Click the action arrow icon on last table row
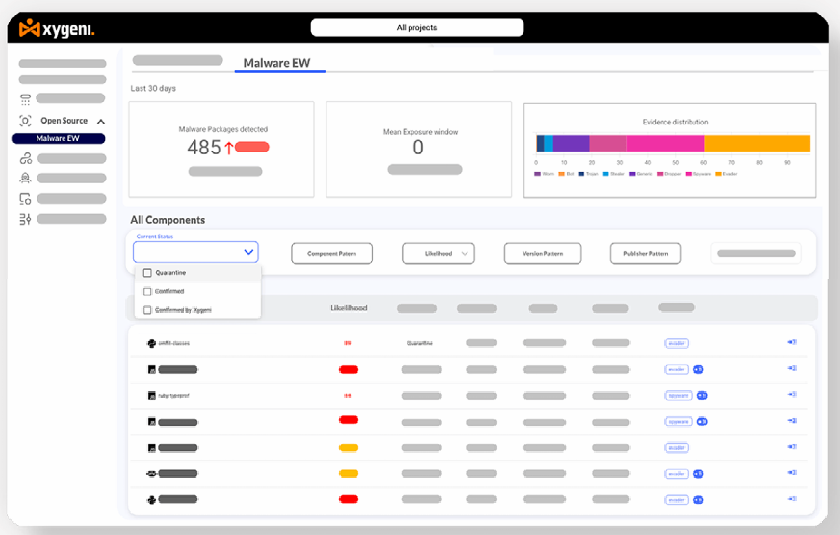The height and width of the screenshot is (535, 840). pos(791,498)
